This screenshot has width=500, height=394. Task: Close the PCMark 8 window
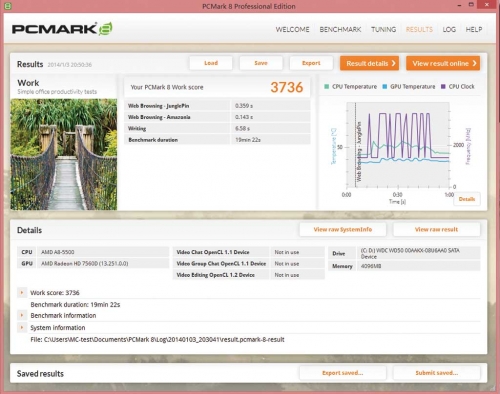click(486, 4)
